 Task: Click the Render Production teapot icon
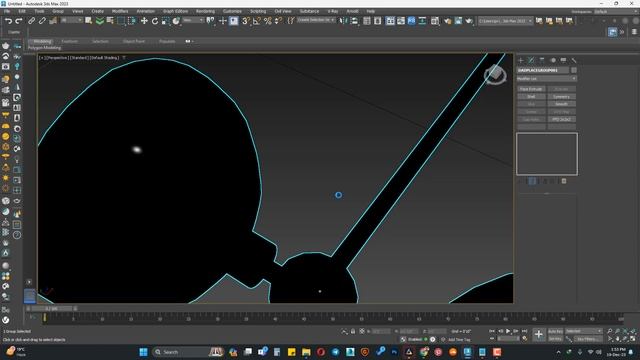[469, 21]
